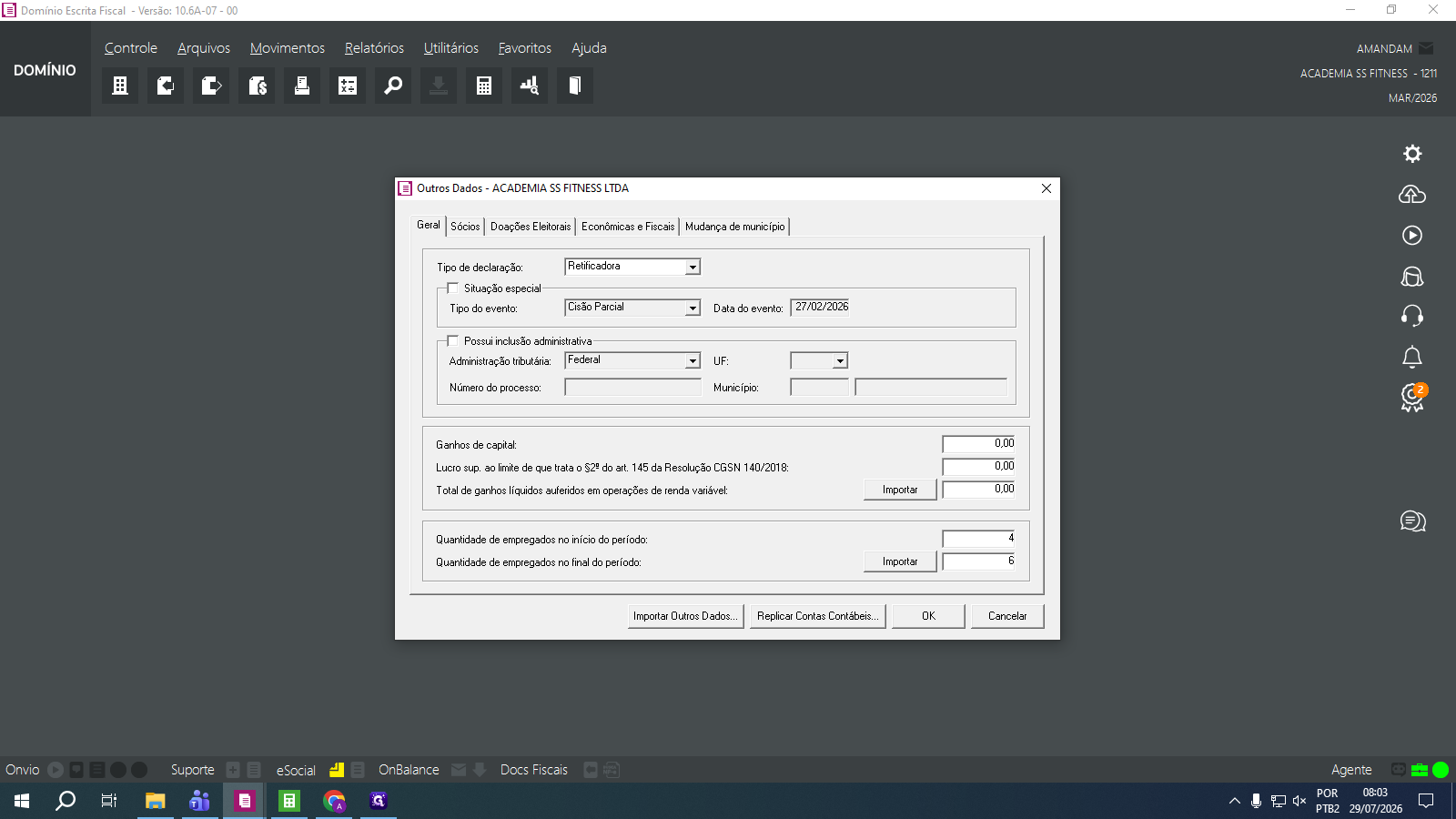Click the Windows Start button
The width and height of the screenshot is (1456, 819).
[22, 801]
